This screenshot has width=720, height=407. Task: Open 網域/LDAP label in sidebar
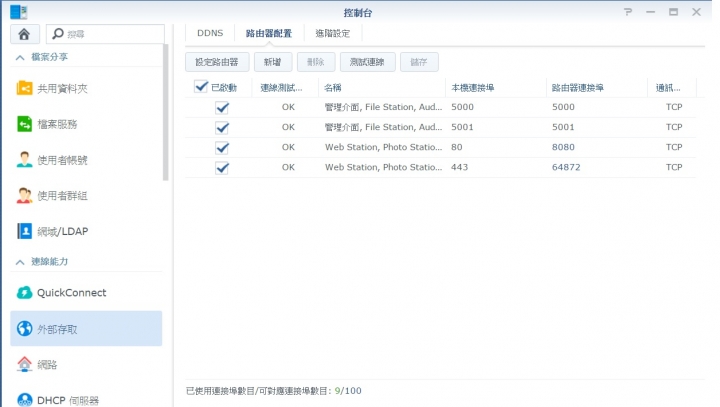62,231
